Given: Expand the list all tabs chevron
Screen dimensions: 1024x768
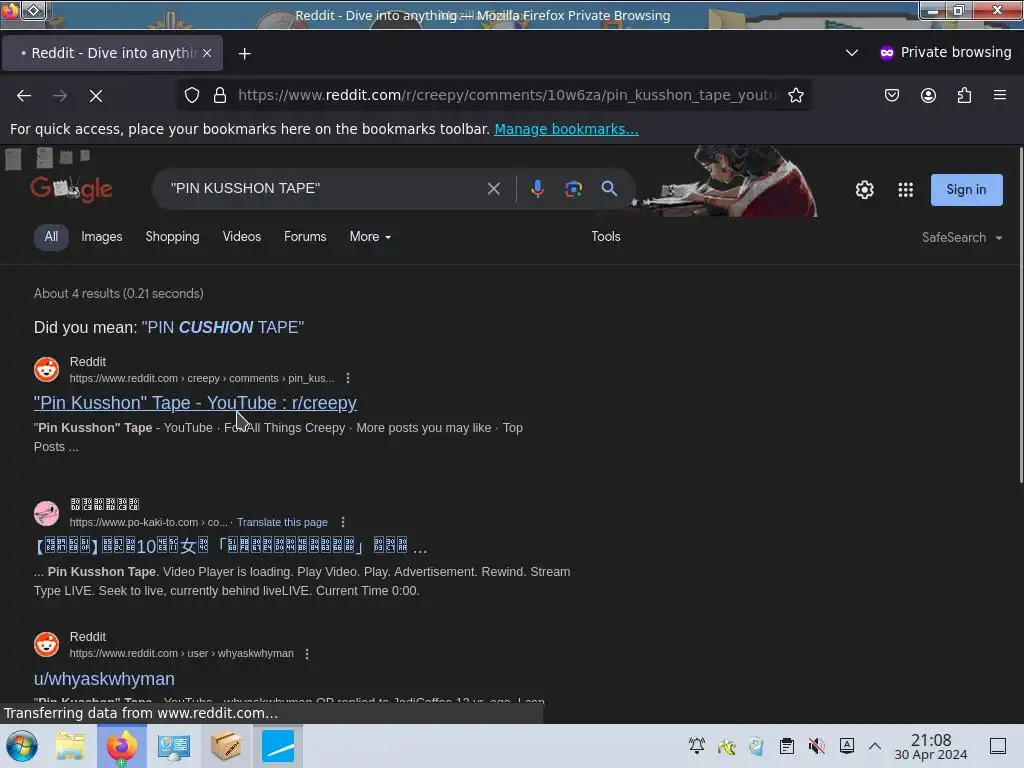Looking at the screenshot, I should (x=852, y=52).
